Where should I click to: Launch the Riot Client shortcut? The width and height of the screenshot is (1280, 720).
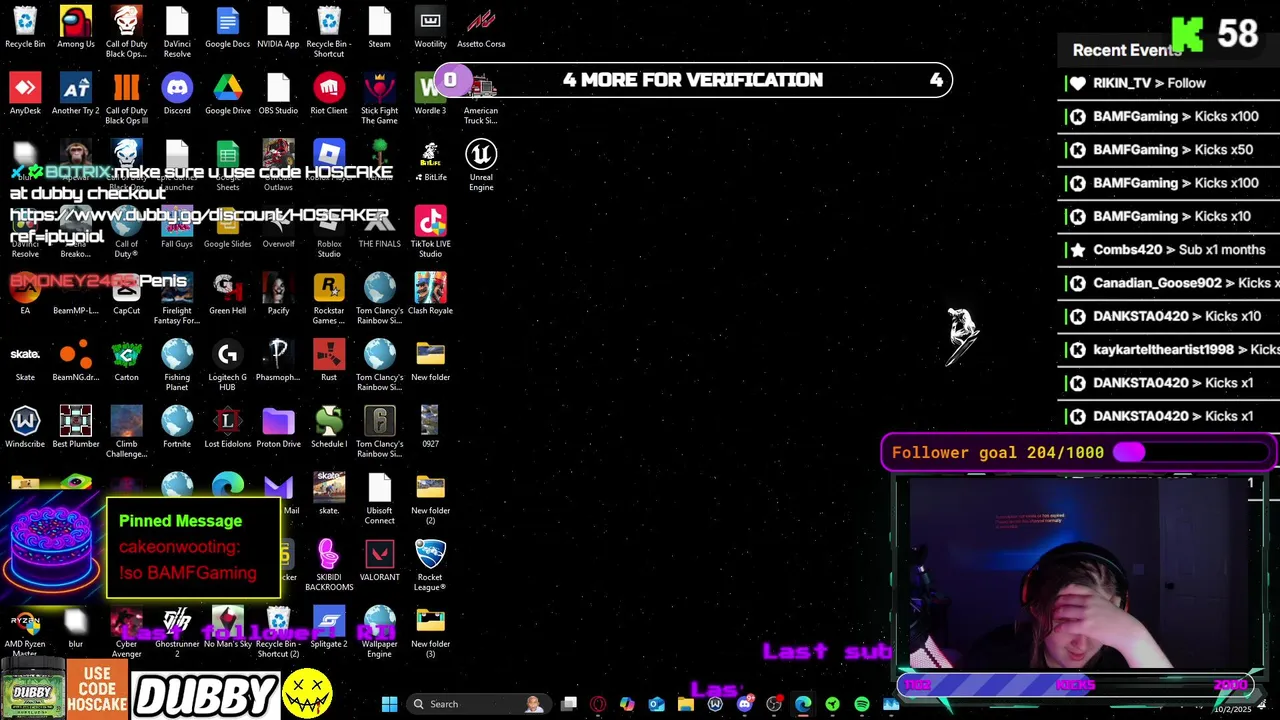pos(329,94)
